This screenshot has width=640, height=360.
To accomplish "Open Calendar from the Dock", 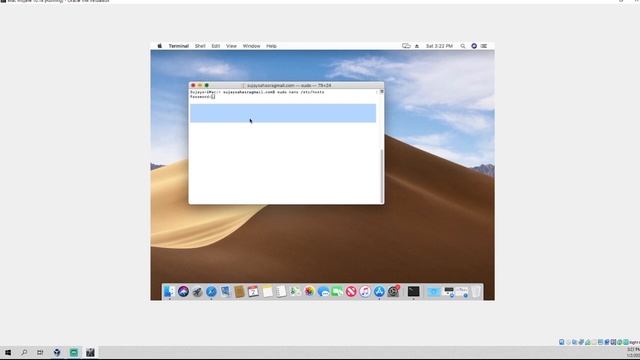I will (x=253, y=291).
